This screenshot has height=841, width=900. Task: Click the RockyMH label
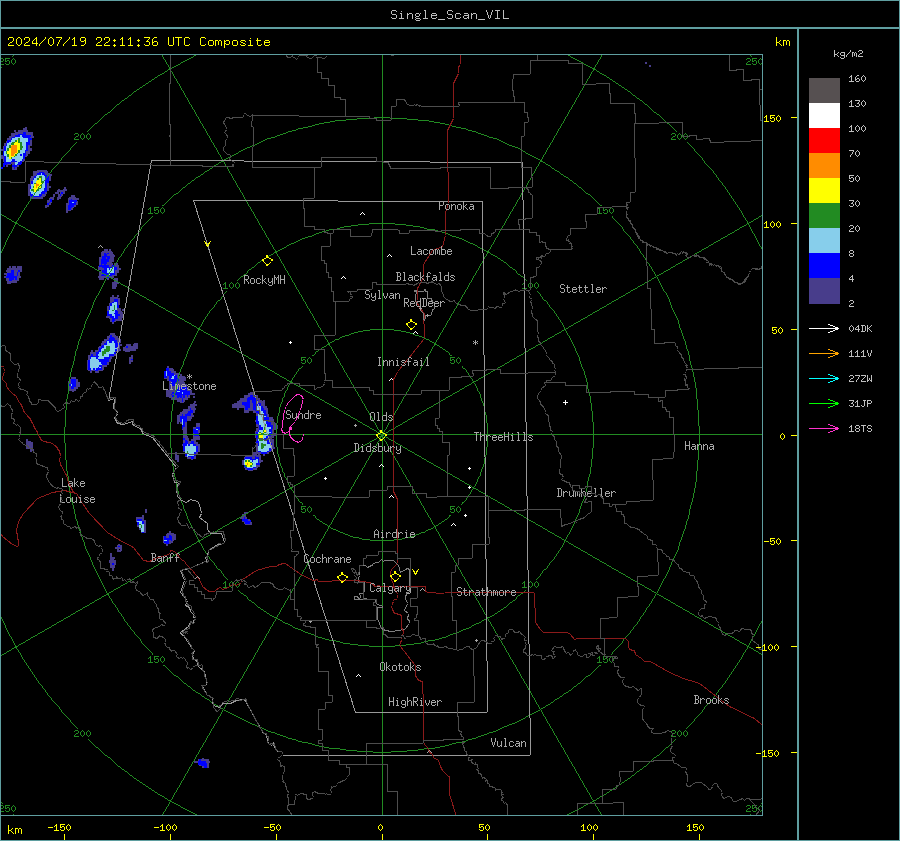(x=264, y=280)
